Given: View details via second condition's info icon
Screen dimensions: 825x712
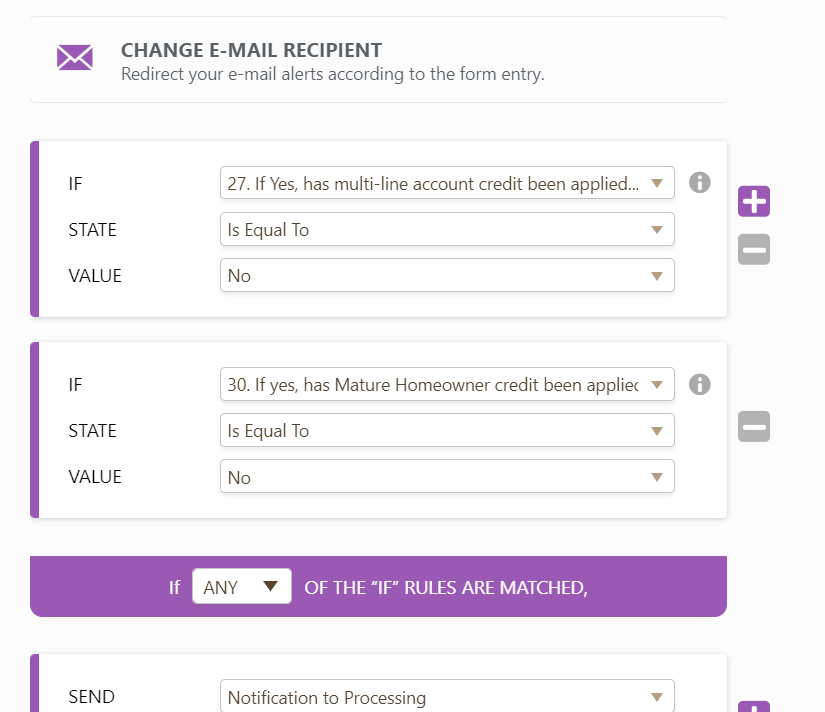Looking at the screenshot, I should (x=700, y=384).
